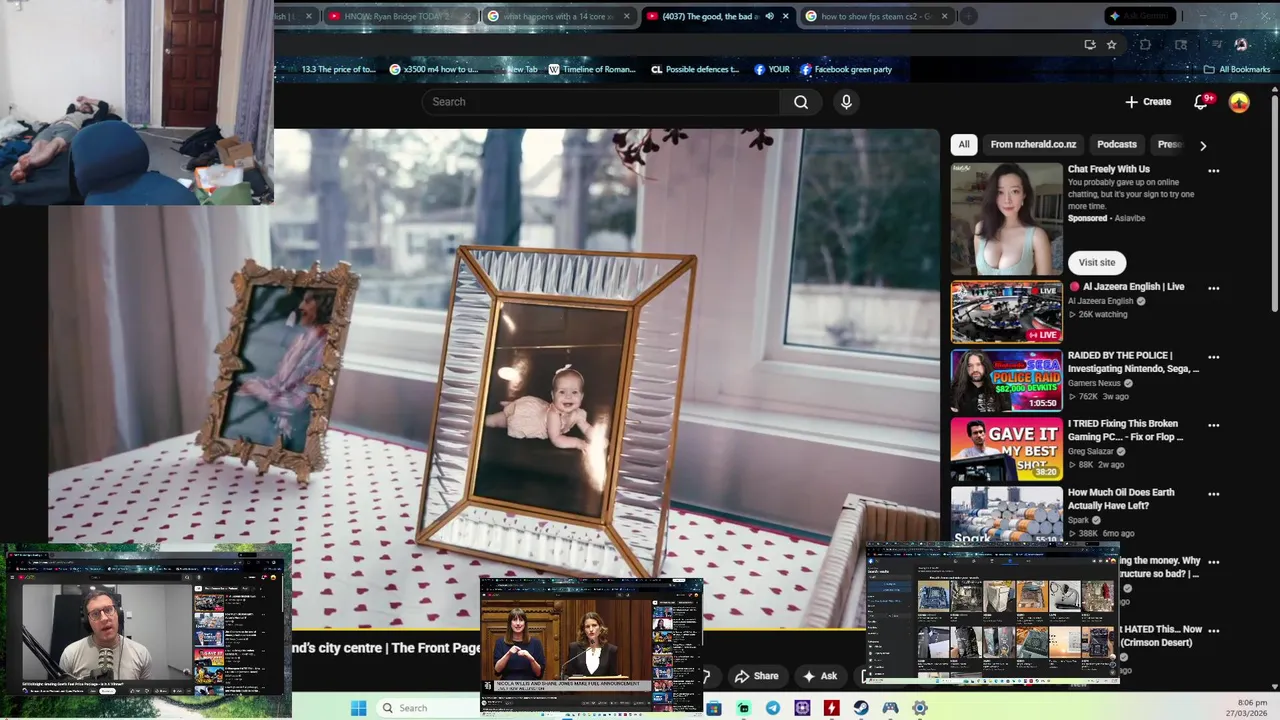Open 'Possible defences t...' bookmark

click(x=695, y=69)
